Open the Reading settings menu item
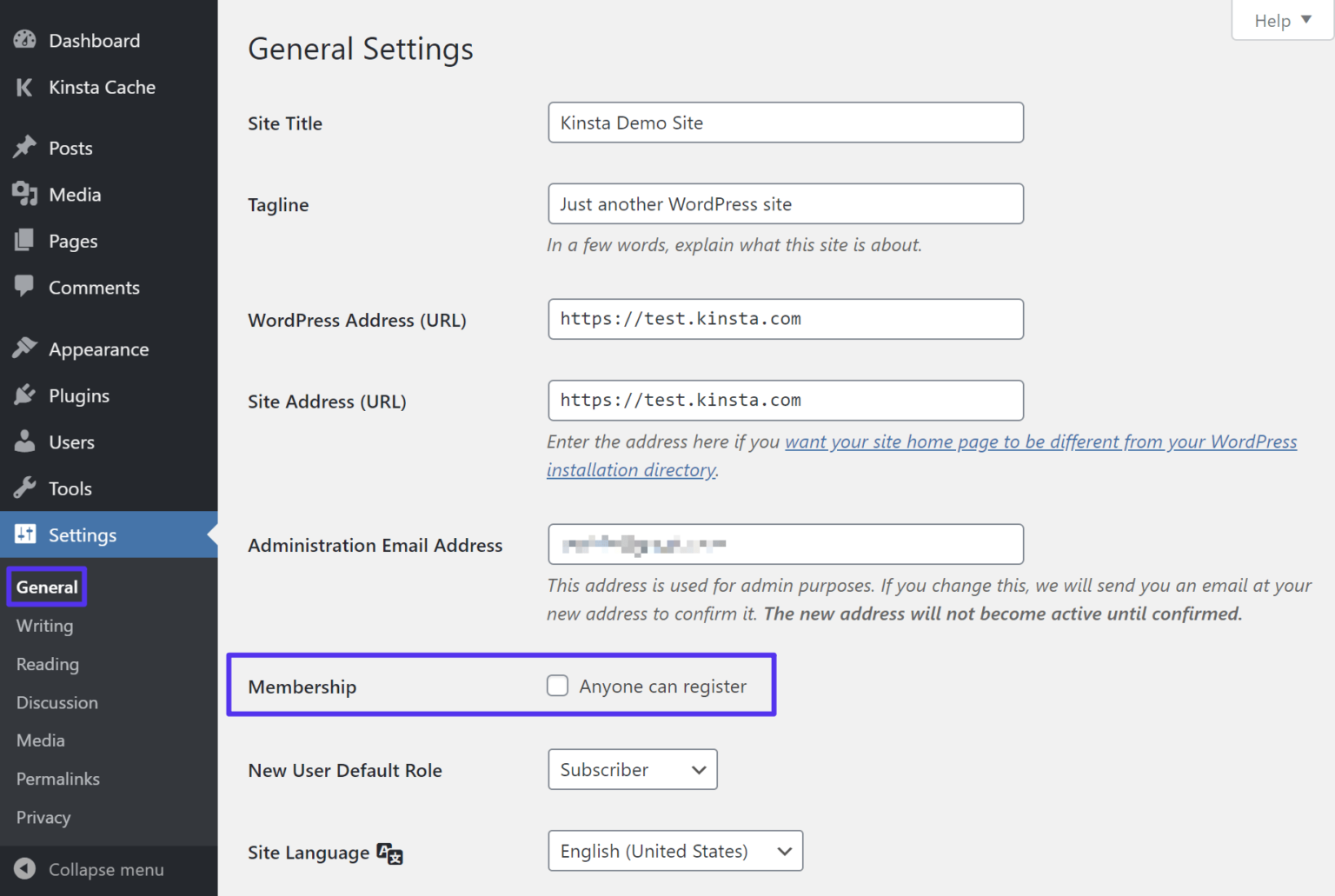 tap(46, 664)
